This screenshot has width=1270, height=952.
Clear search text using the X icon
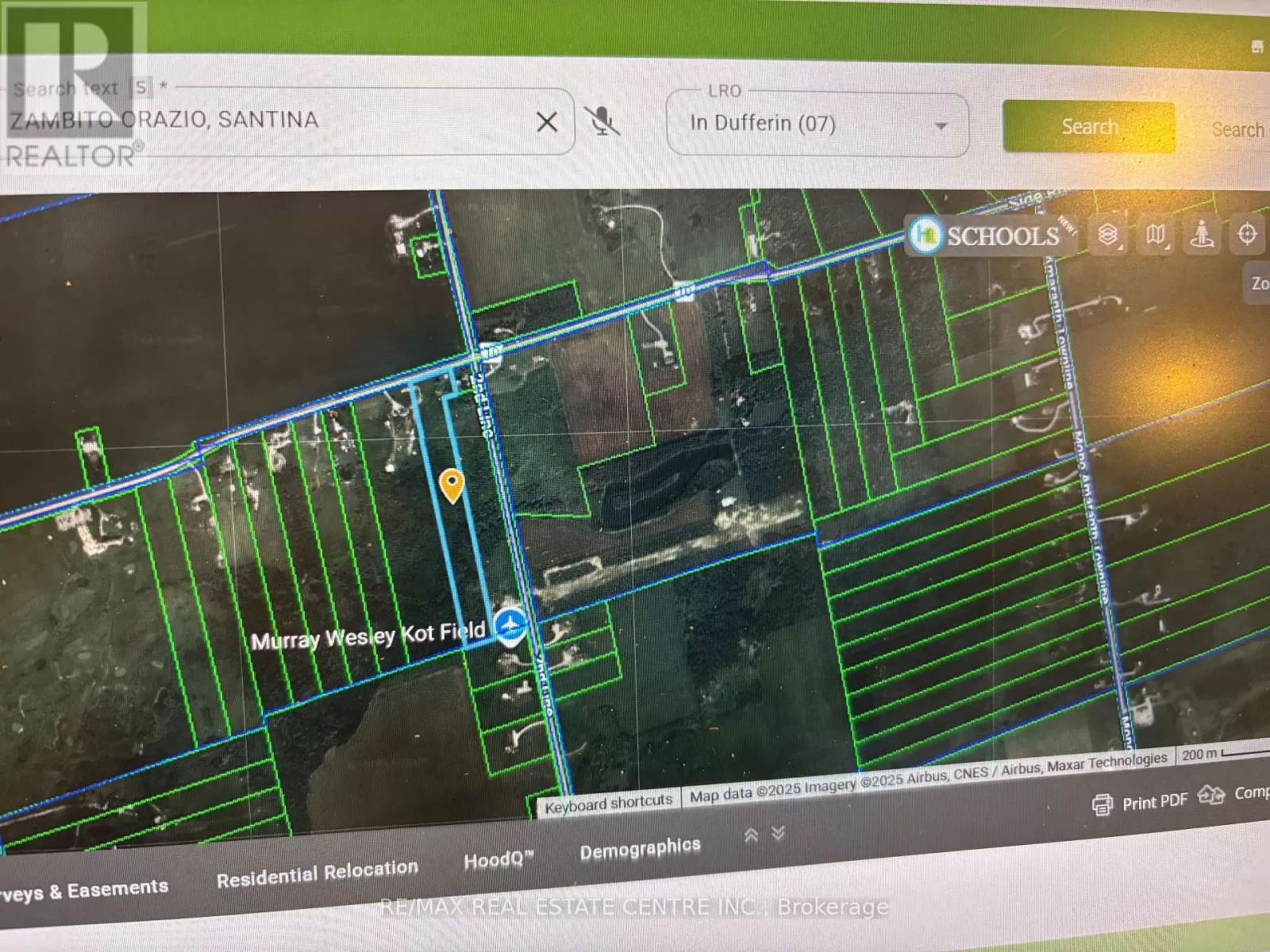pyautogui.click(x=548, y=121)
